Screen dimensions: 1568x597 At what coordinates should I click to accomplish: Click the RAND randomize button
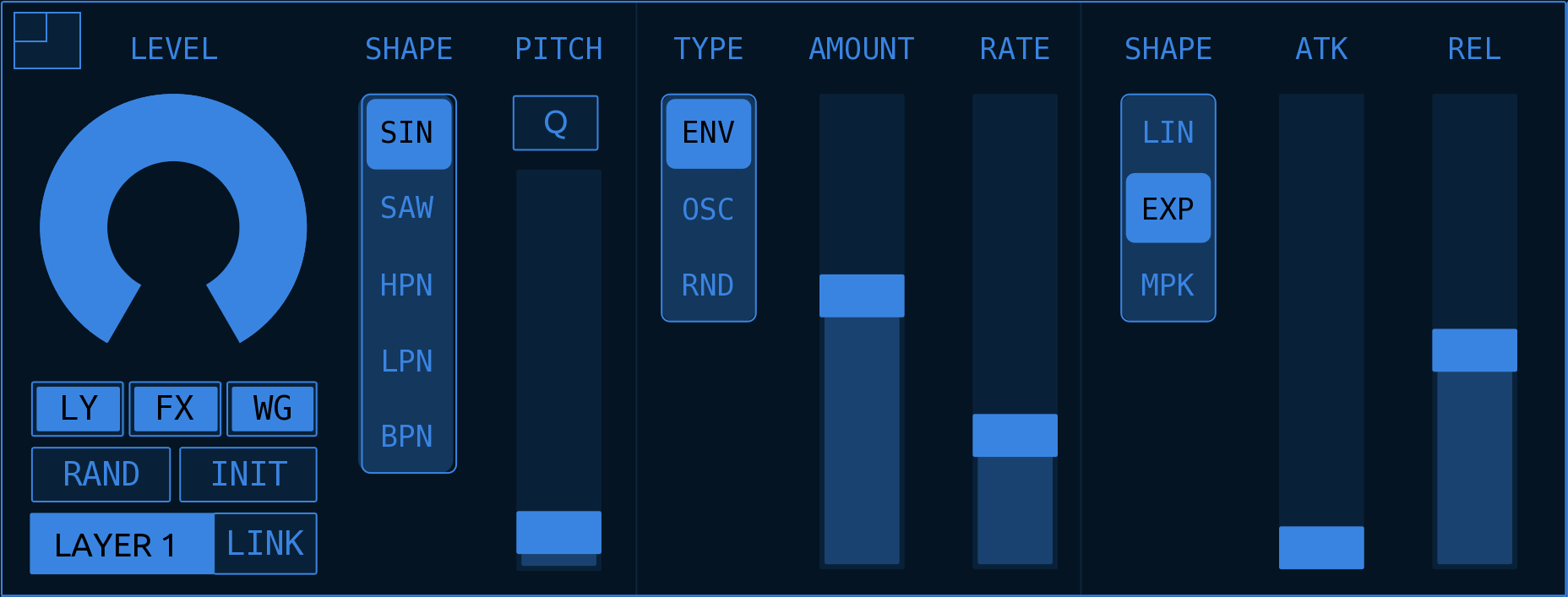click(101, 475)
